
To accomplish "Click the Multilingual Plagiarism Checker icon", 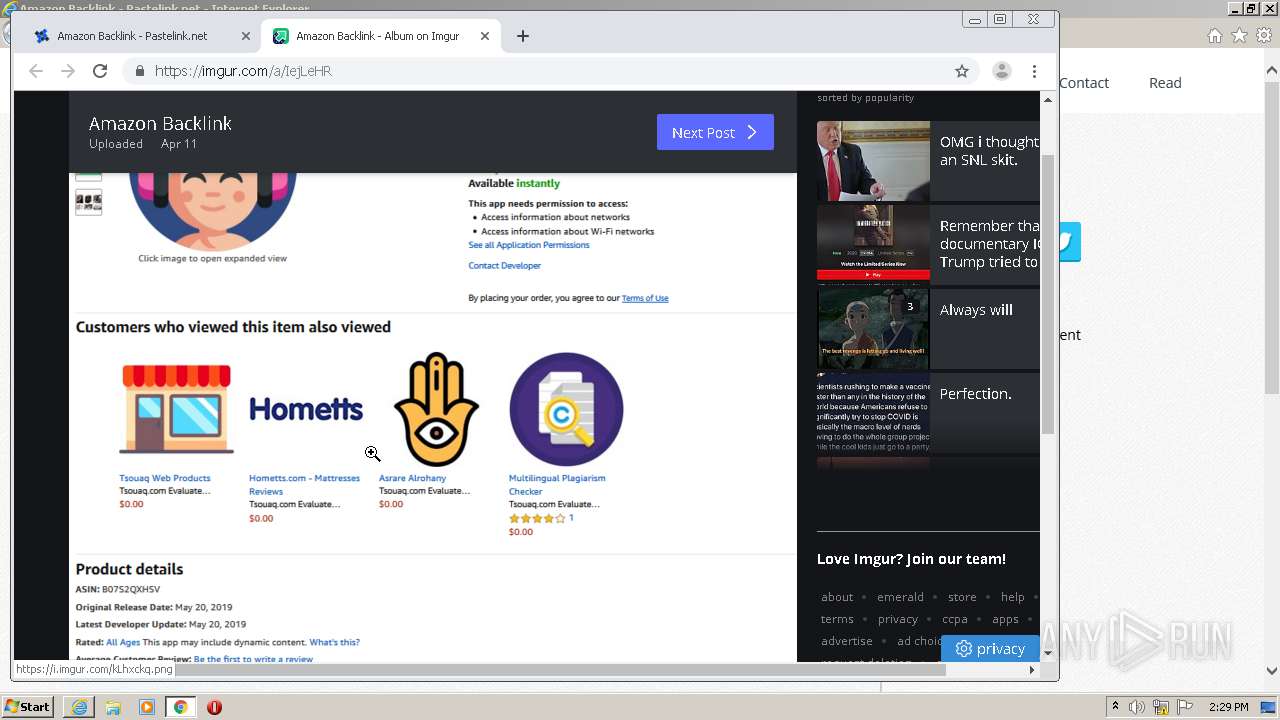I will [x=566, y=409].
